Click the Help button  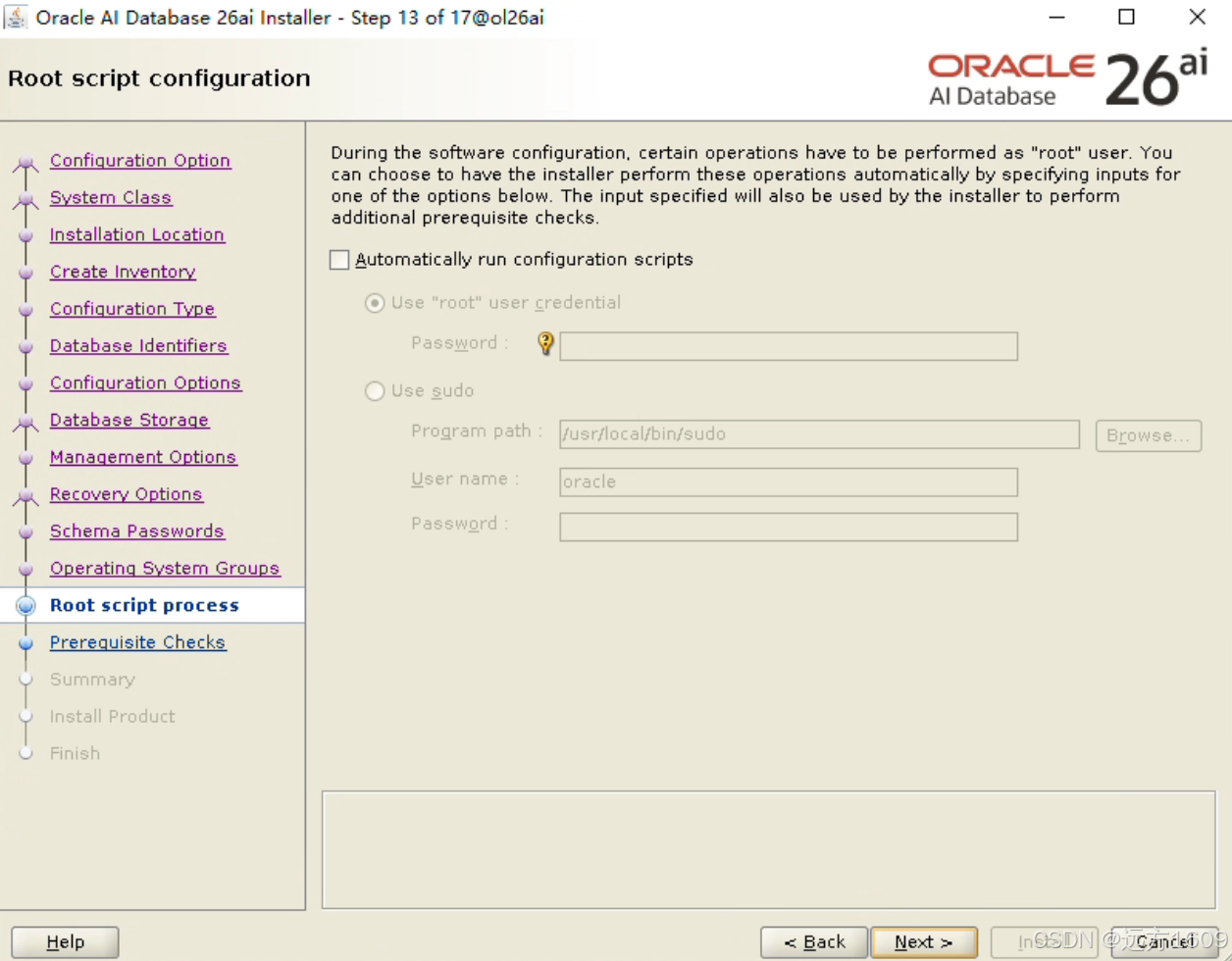[x=65, y=942]
